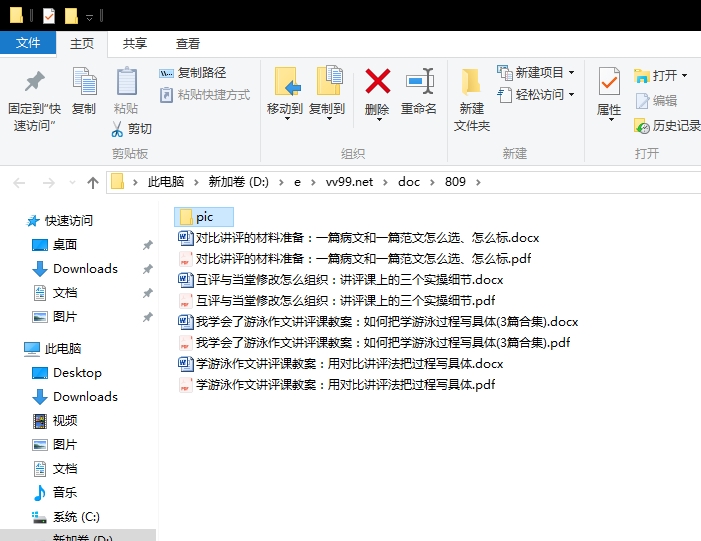Select 对比讲评的材料准备 .docx file
Screen dimensions: 701x541
[359, 237]
